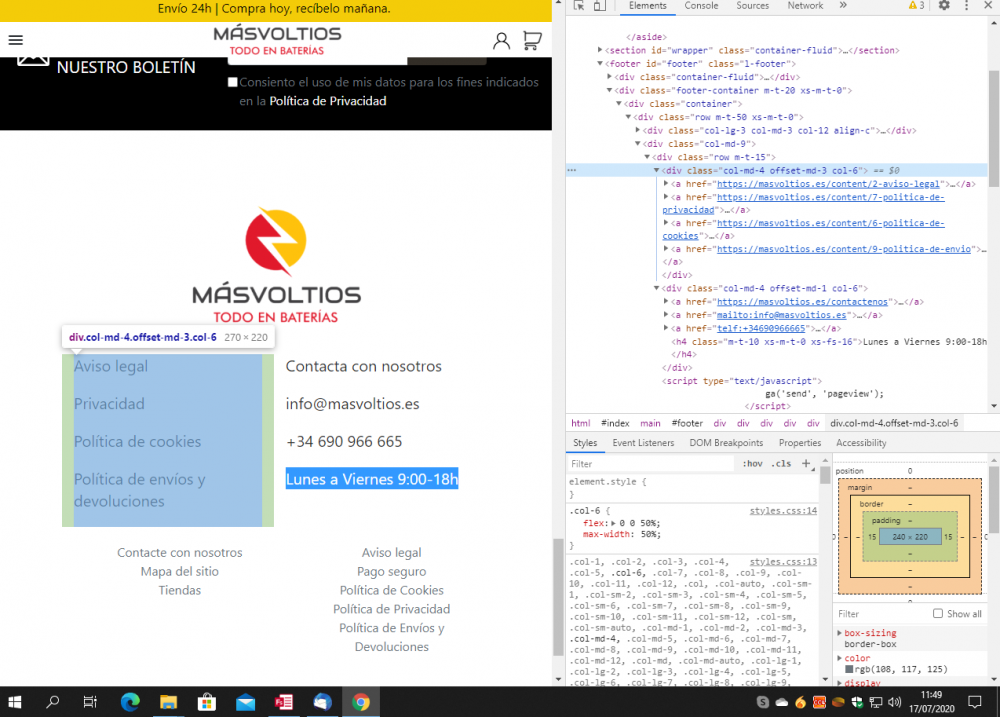Toggle the .cls class editor button
1000x717 pixels.
(x=782, y=464)
